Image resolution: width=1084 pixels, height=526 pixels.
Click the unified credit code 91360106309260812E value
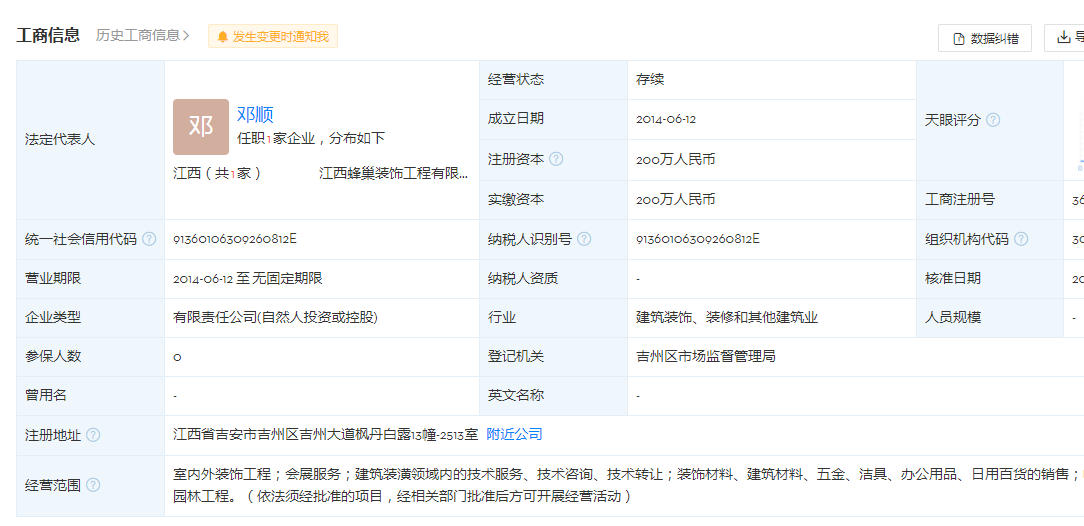click(235, 239)
